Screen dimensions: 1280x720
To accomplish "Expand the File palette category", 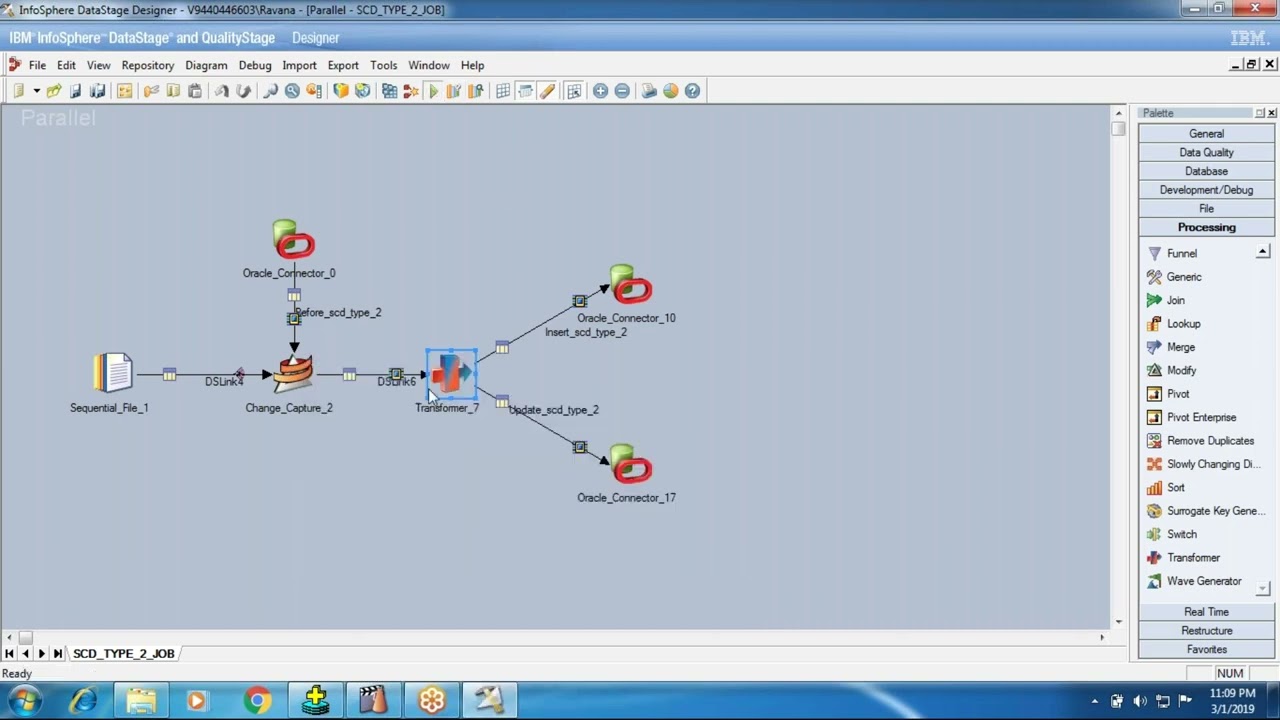I will pos(1206,209).
